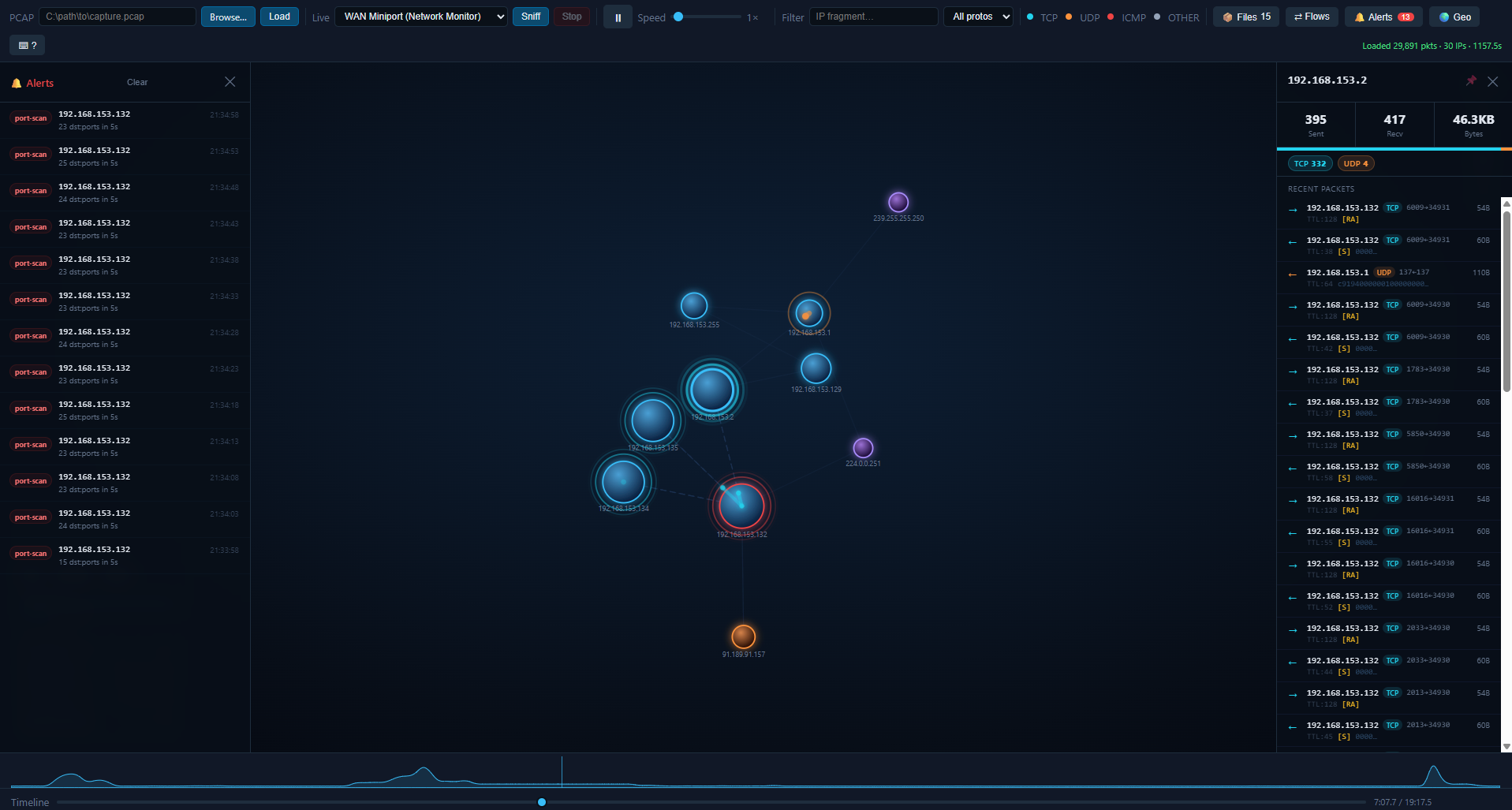Click the Load pcap button

[x=279, y=17]
